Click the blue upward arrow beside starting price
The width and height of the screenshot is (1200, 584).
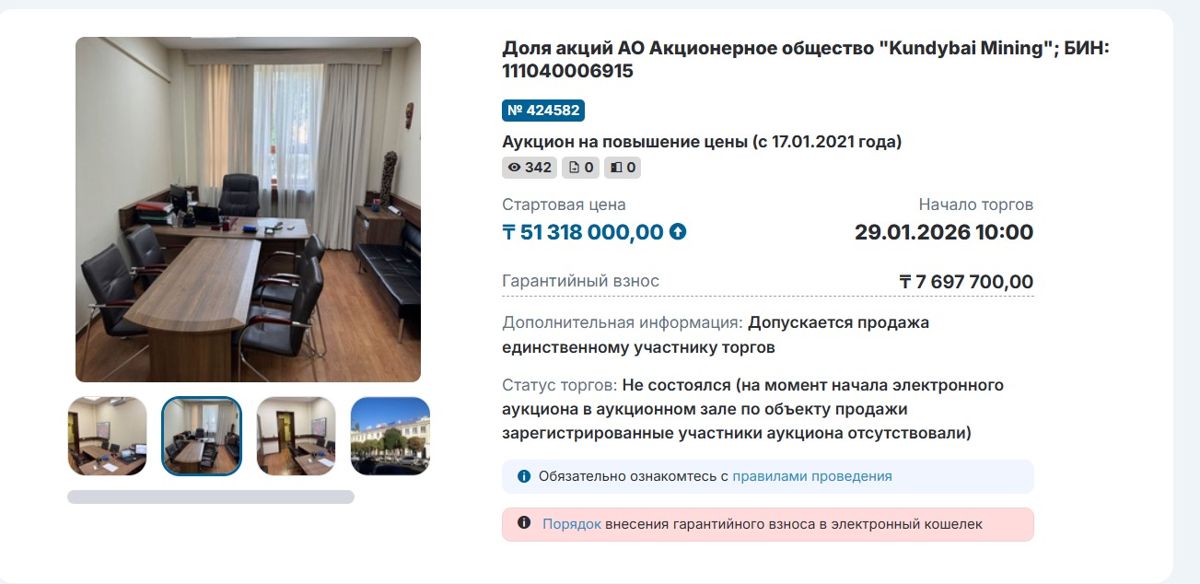tap(678, 230)
